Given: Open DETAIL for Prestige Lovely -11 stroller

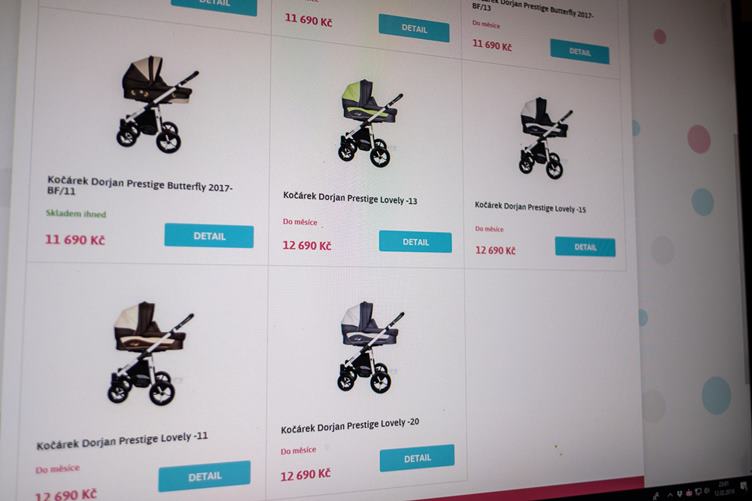Looking at the screenshot, I should [x=204, y=476].
